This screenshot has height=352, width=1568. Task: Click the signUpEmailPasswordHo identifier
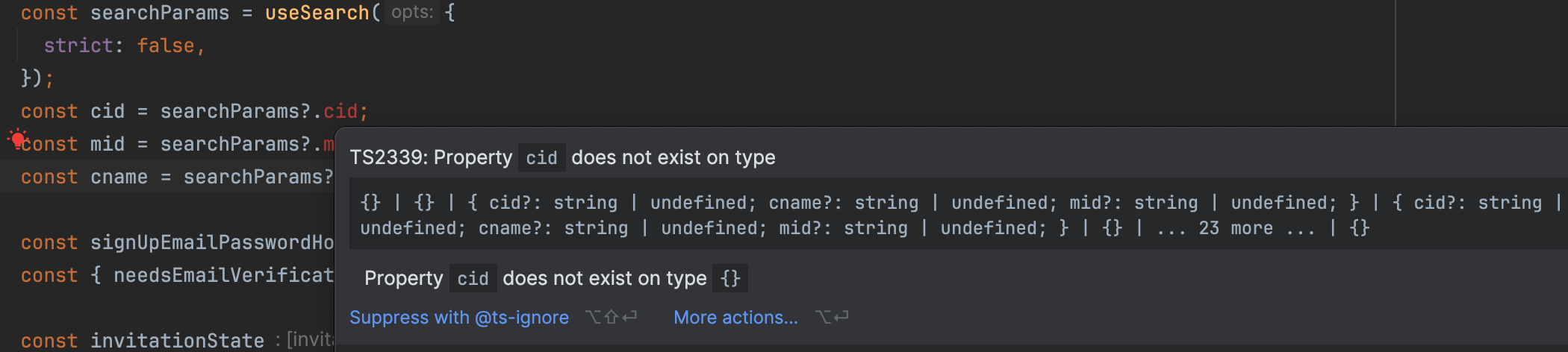point(212,242)
